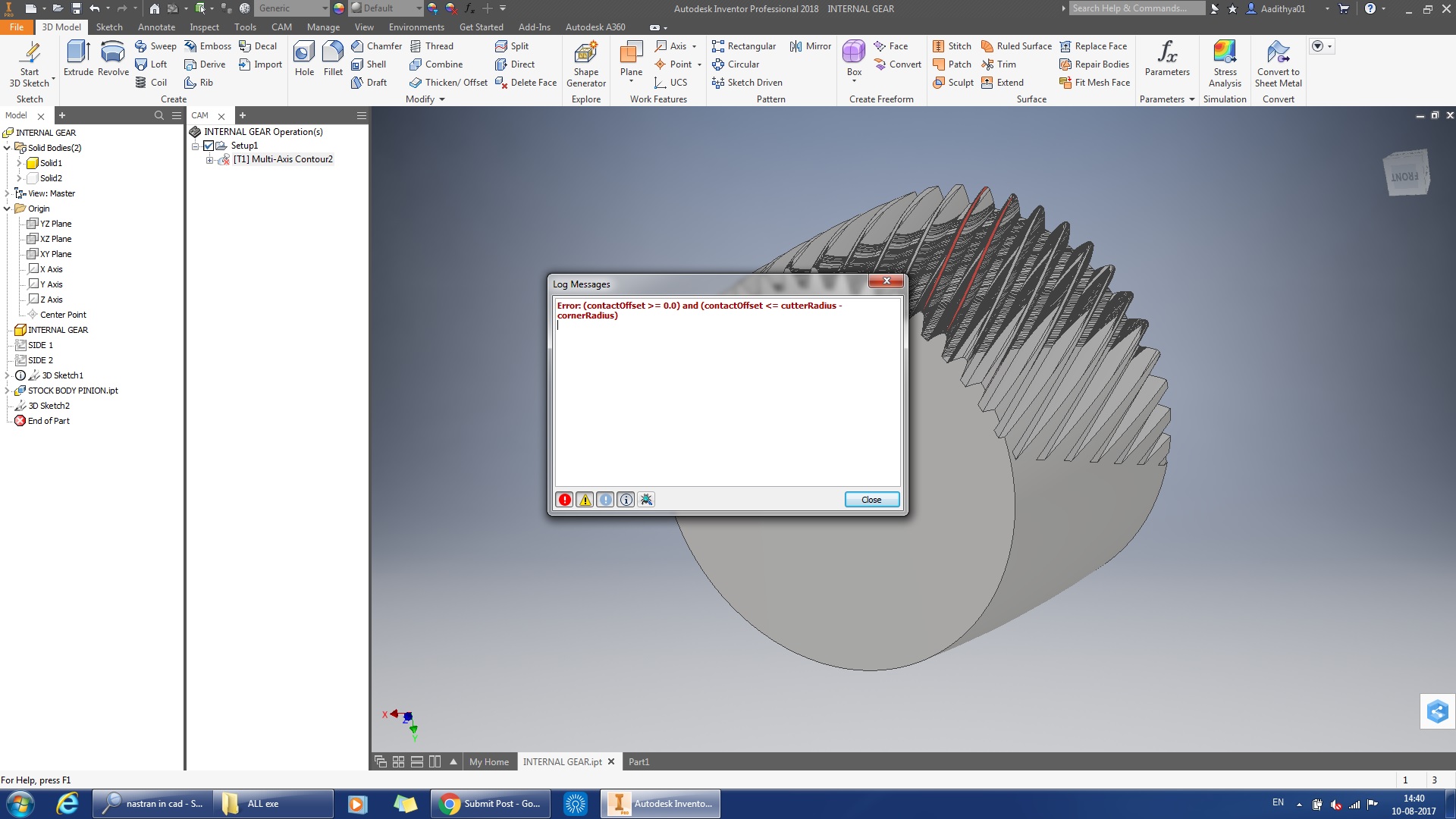
Task: Select the Hole tool
Action: pos(304,61)
